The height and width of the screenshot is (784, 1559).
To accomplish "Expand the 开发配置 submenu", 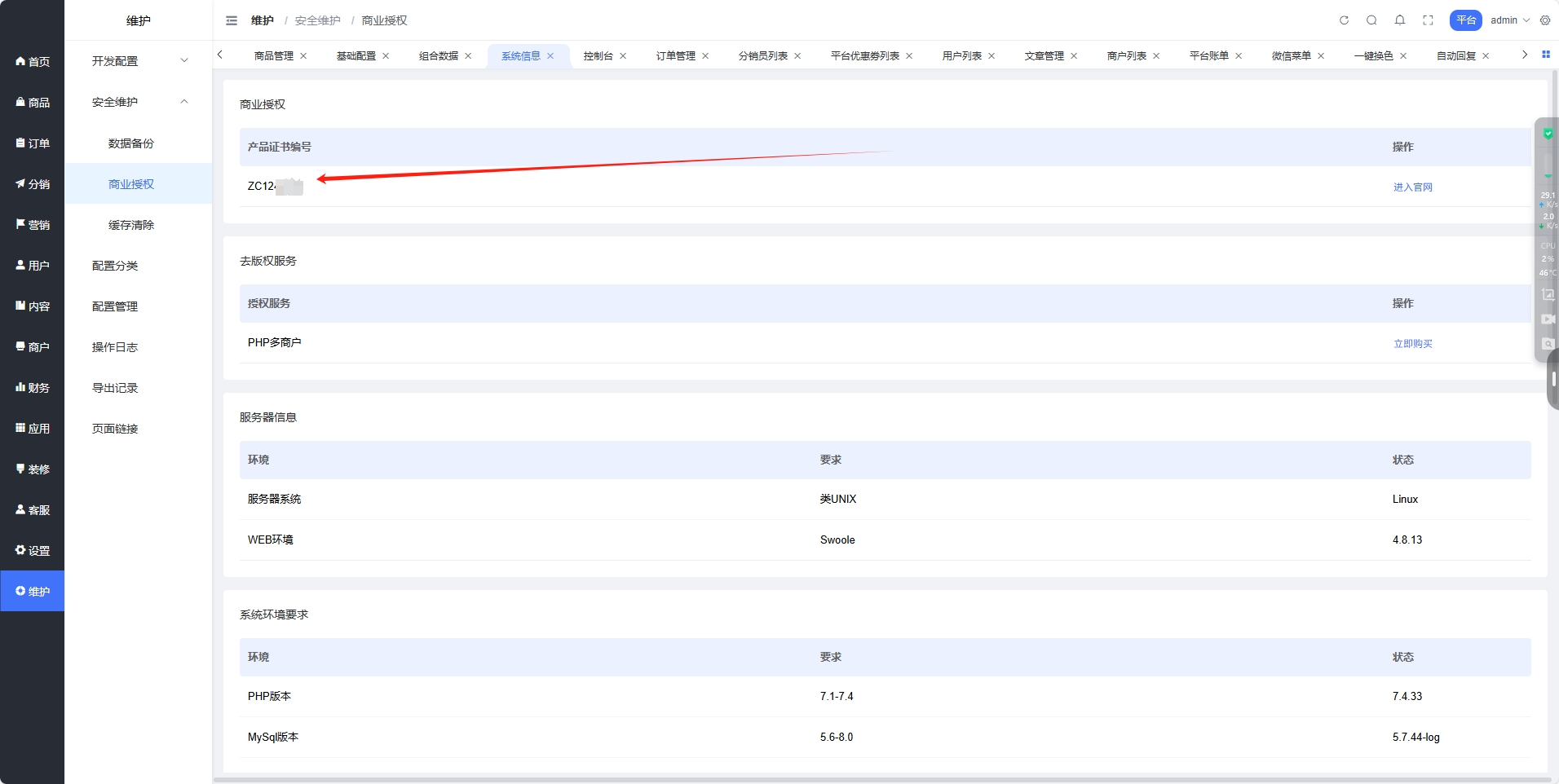I will [x=138, y=61].
